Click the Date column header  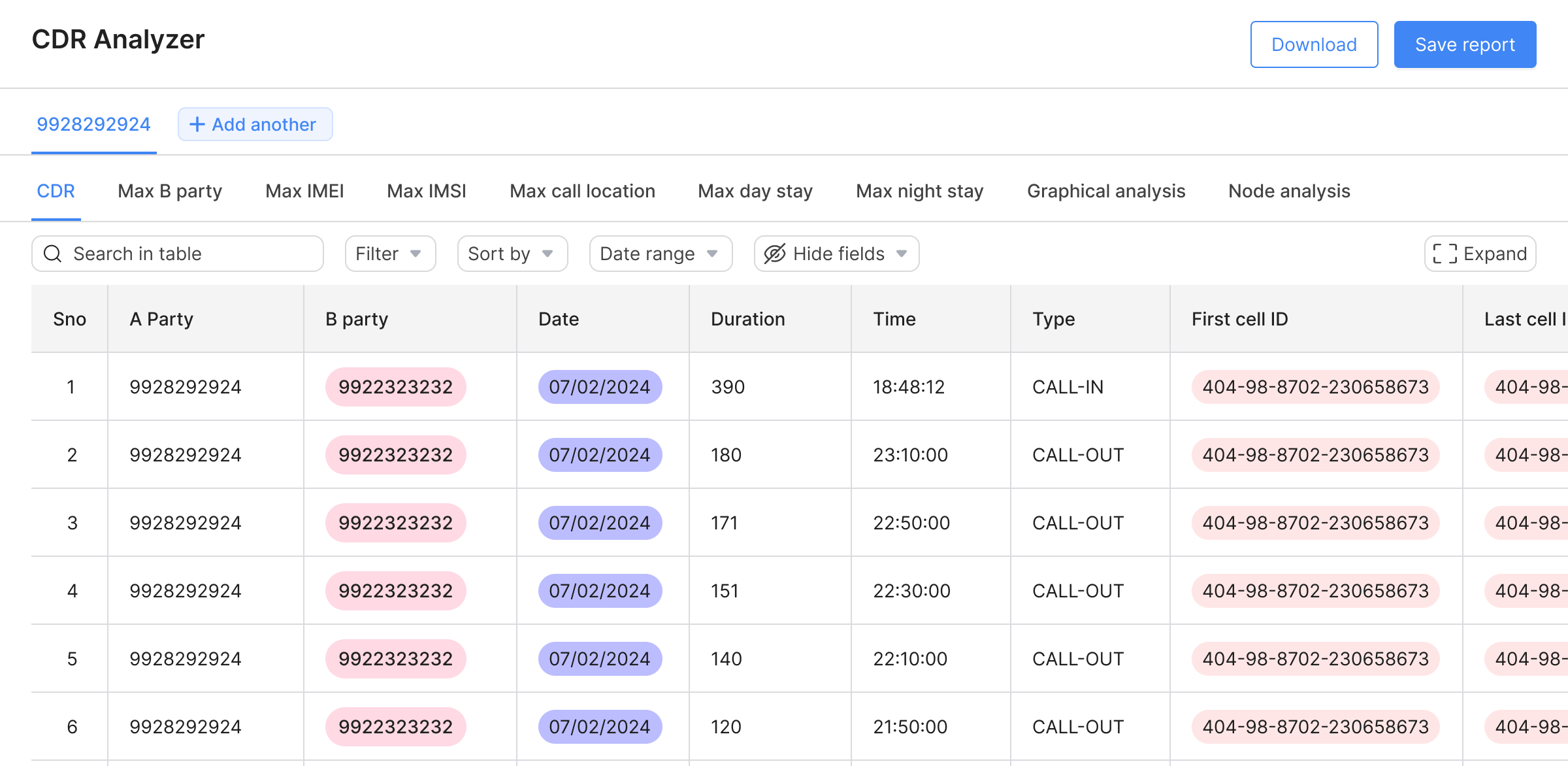pyautogui.click(x=603, y=319)
